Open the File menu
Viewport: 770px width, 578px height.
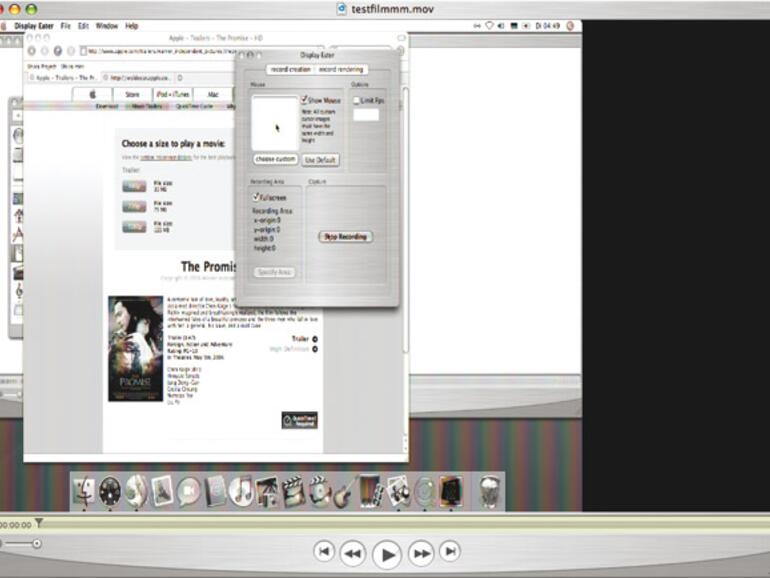coord(65,26)
